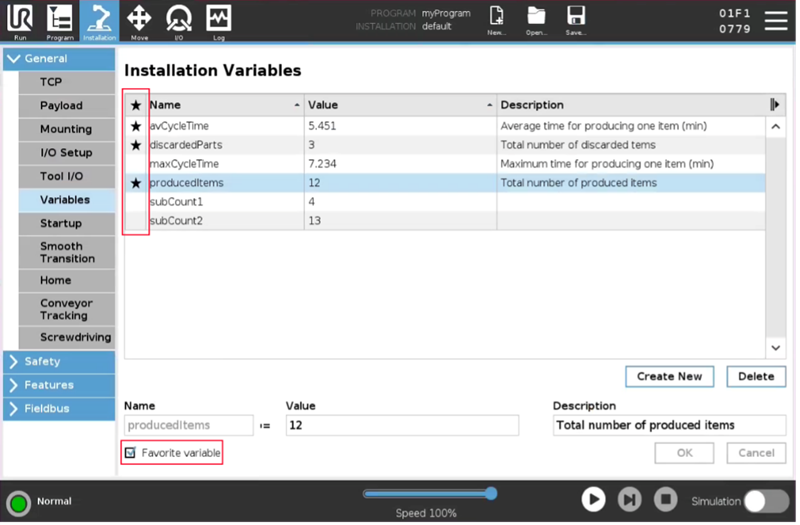Open the I/O screen icon
The width and height of the screenshot is (800, 525).
tap(179, 20)
